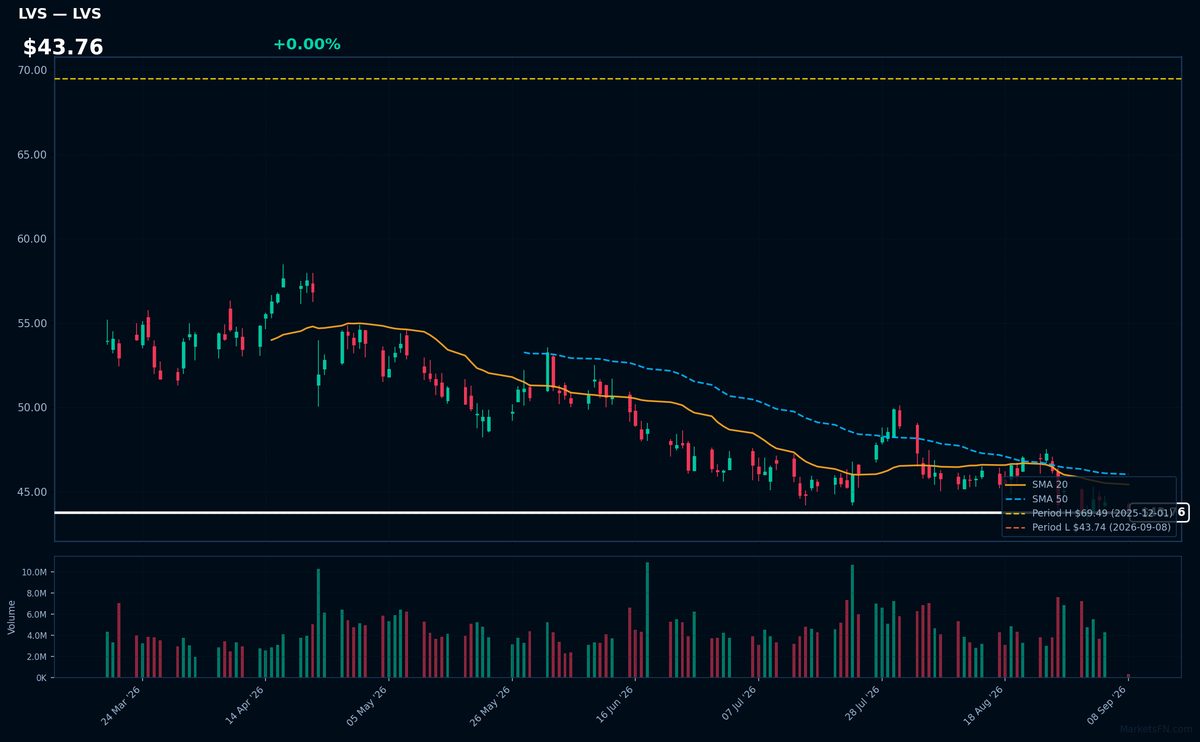Click the 18 Aug '26 date label
Viewport: 1200px width, 742px height.
985,704
